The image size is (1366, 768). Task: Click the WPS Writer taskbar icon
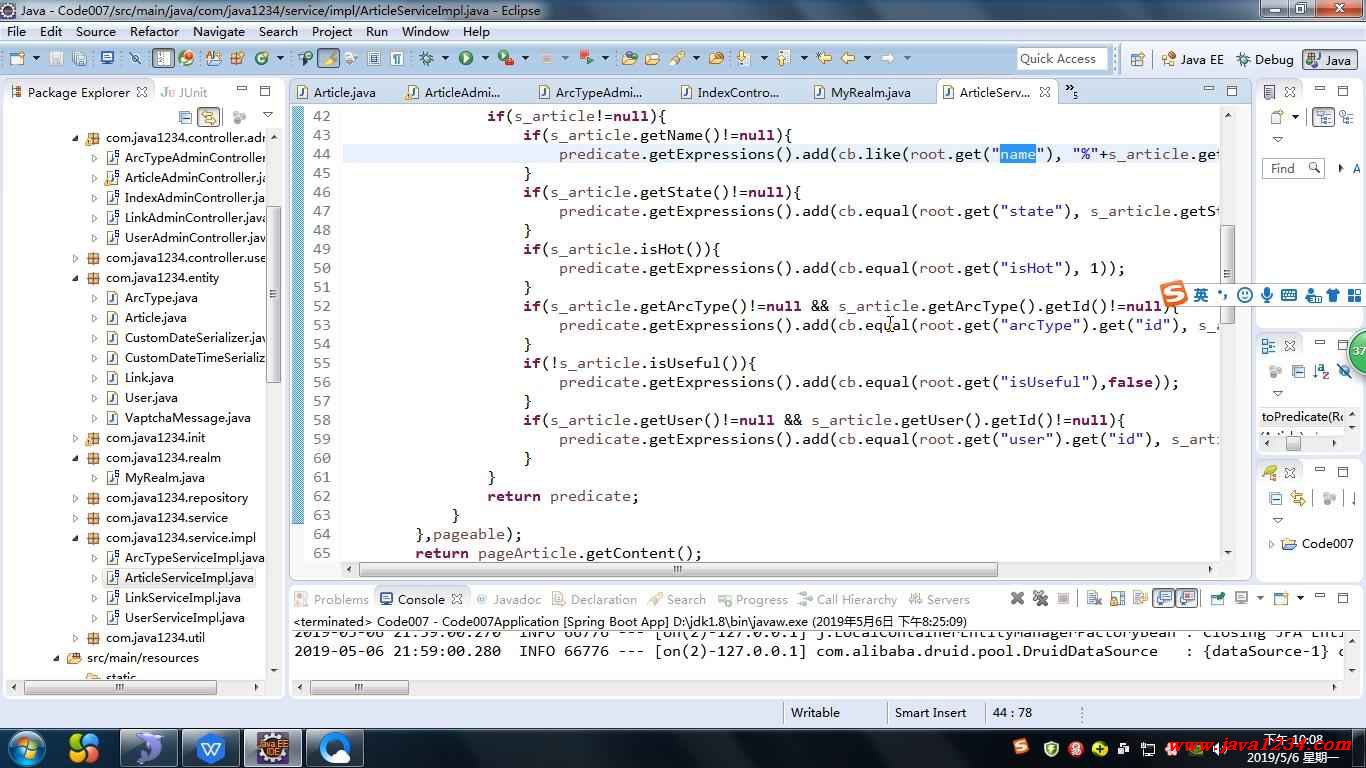coord(211,747)
